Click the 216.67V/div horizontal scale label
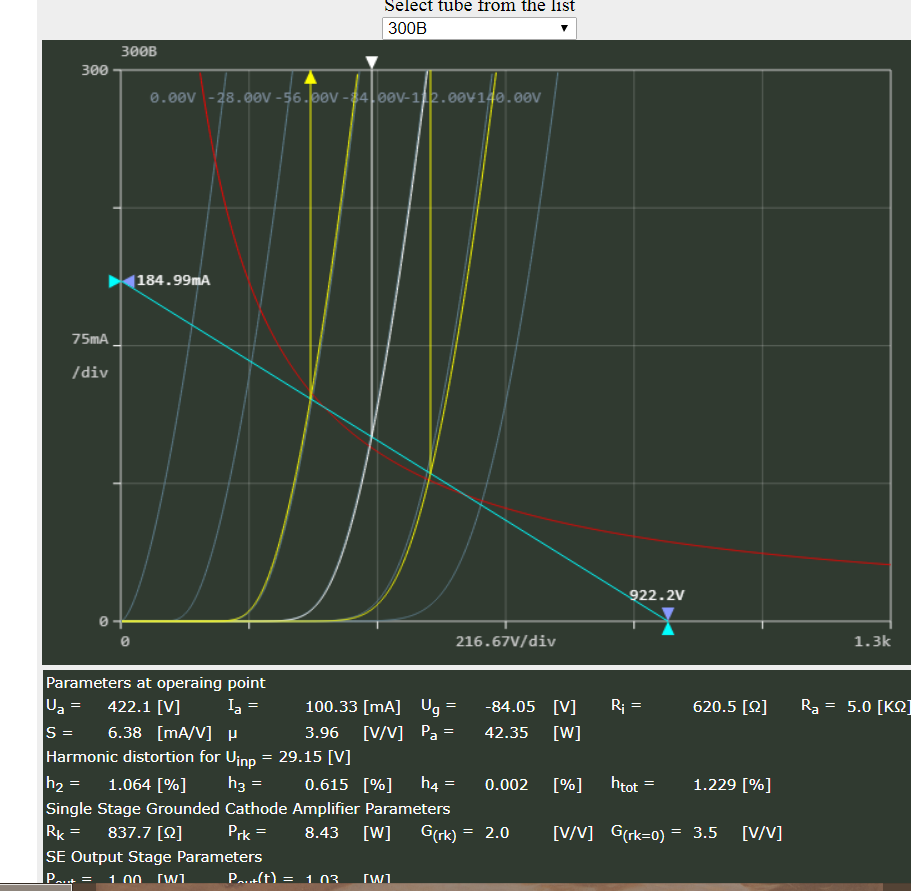The height and width of the screenshot is (891, 911). pyautogui.click(x=505, y=641)
